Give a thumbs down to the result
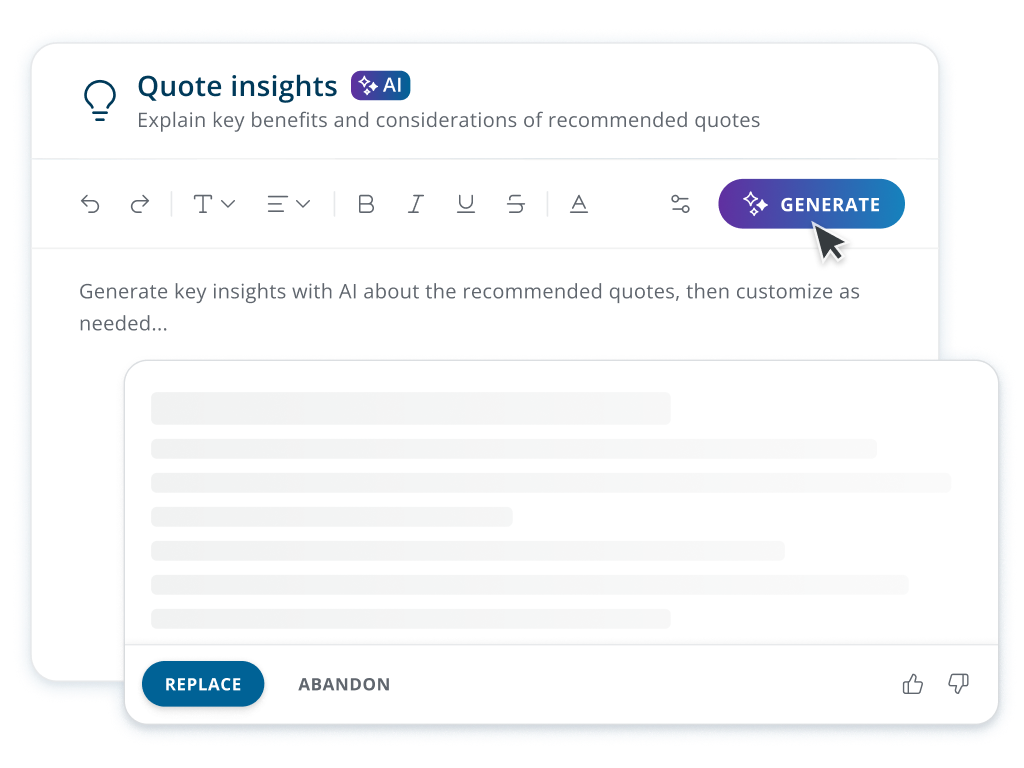This screenshot has height=768, width=1024. (x=958, y=685)
